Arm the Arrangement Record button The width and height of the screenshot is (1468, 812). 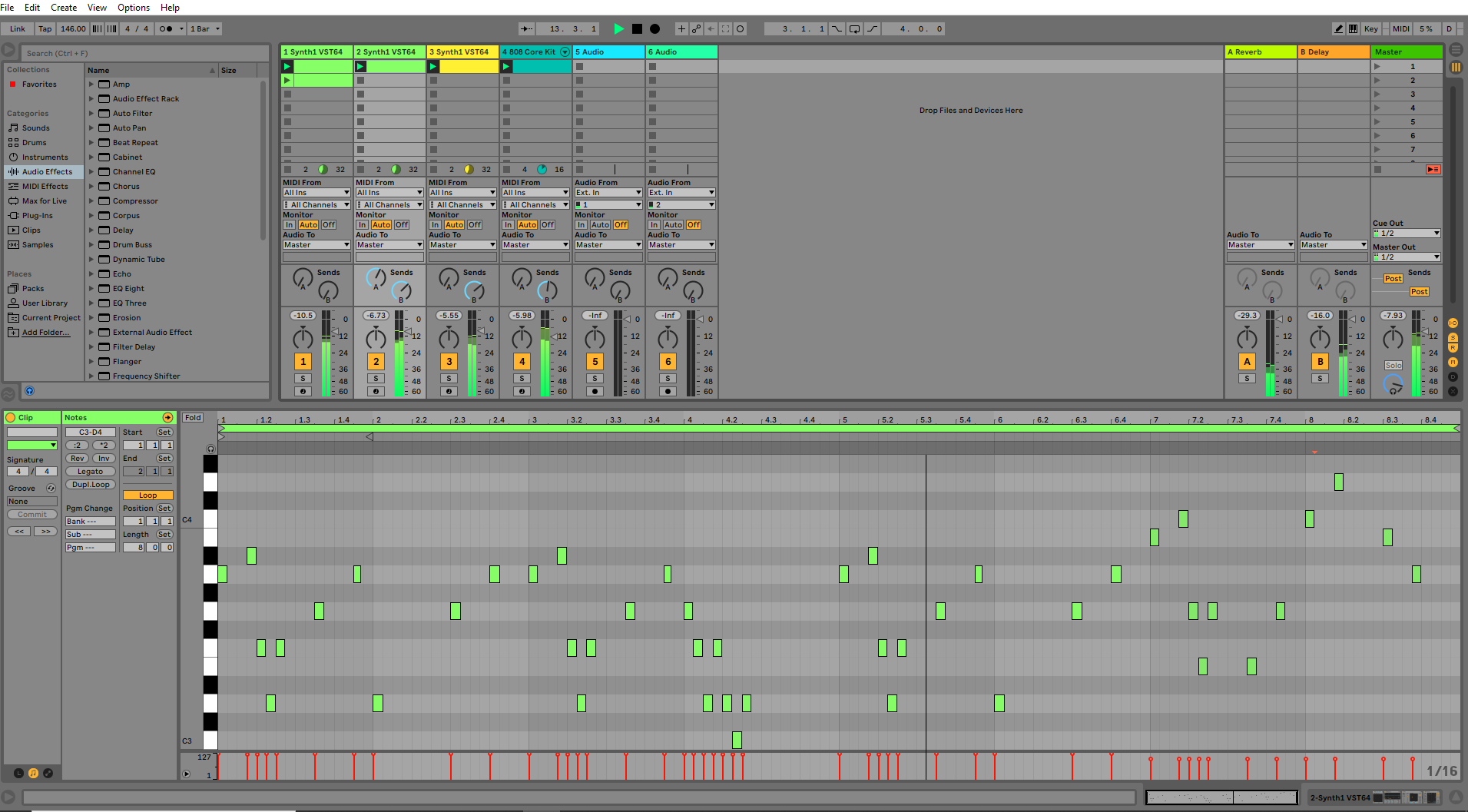coord(654,28)
